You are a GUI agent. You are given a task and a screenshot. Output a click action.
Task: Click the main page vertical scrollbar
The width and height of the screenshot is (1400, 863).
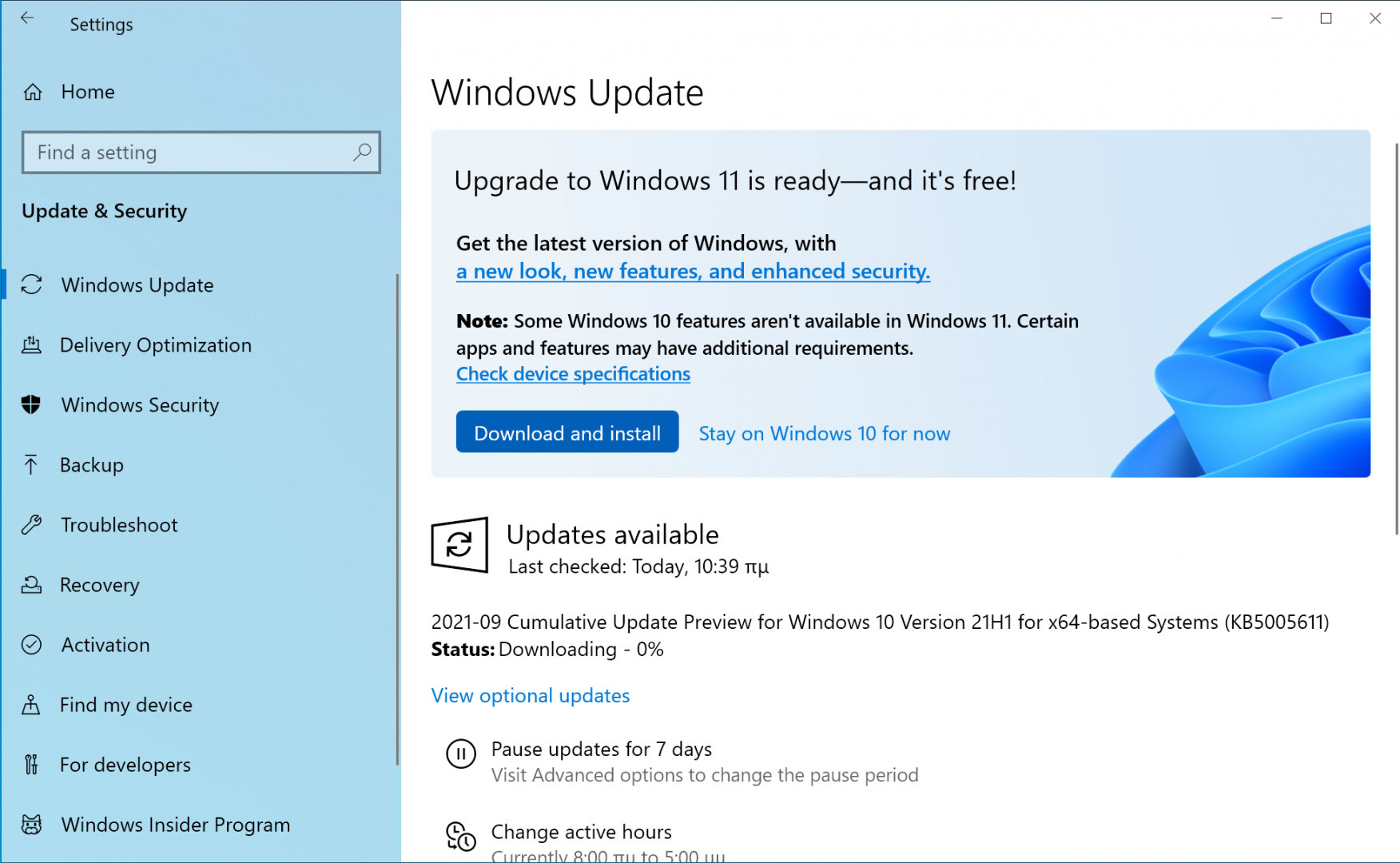pos(1396,339)
